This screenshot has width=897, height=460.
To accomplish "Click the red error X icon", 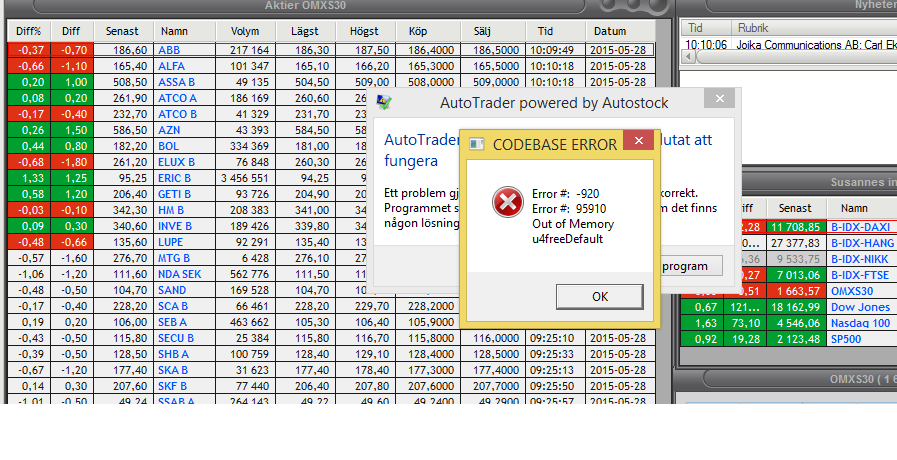I will pyautogui.click(x=507, y=202).
